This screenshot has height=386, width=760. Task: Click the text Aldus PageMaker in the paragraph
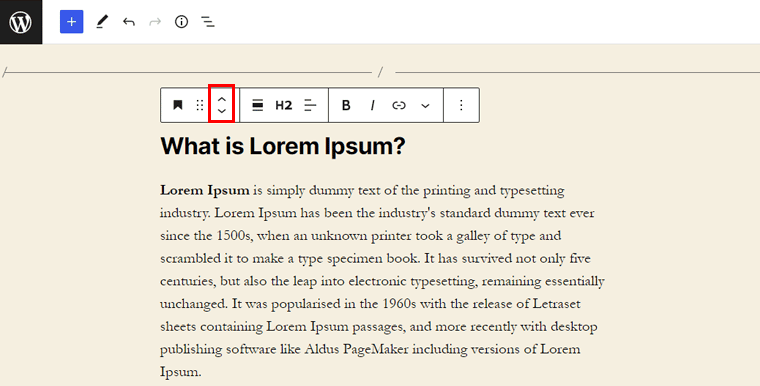point(357,349)
